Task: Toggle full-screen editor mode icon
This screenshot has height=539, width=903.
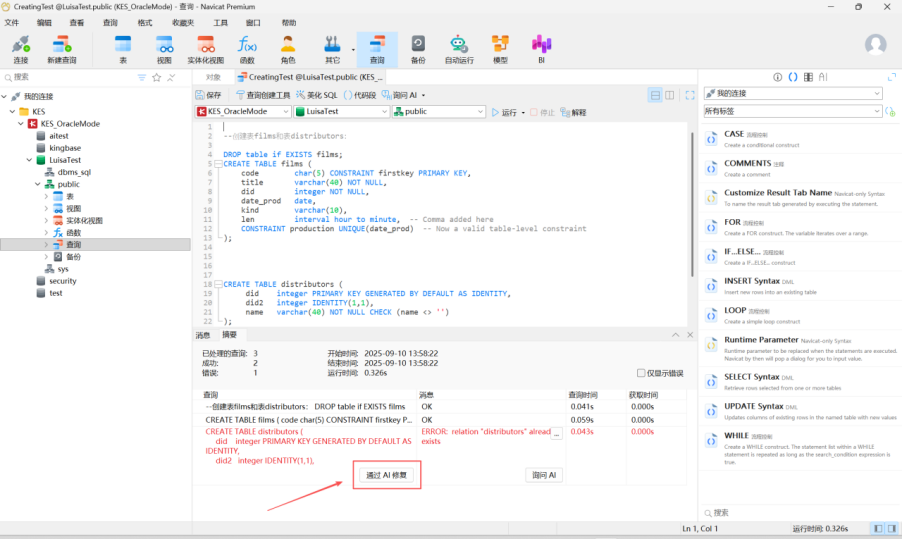Action: coord(689,95)
